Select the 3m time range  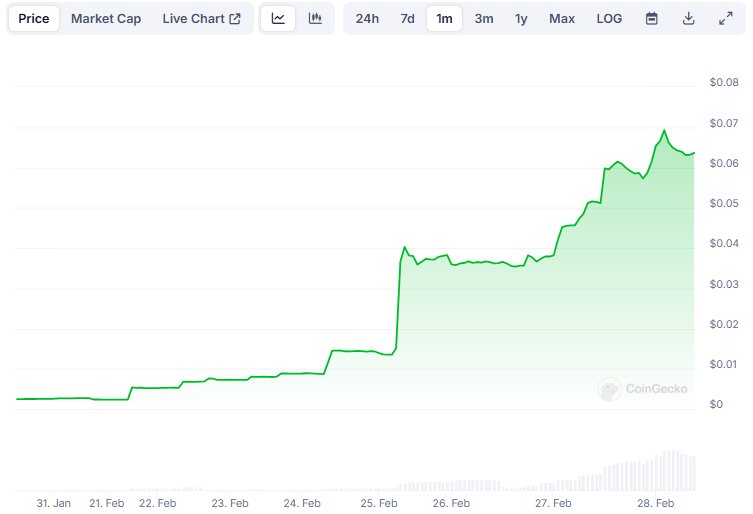(x=484, y=19)
